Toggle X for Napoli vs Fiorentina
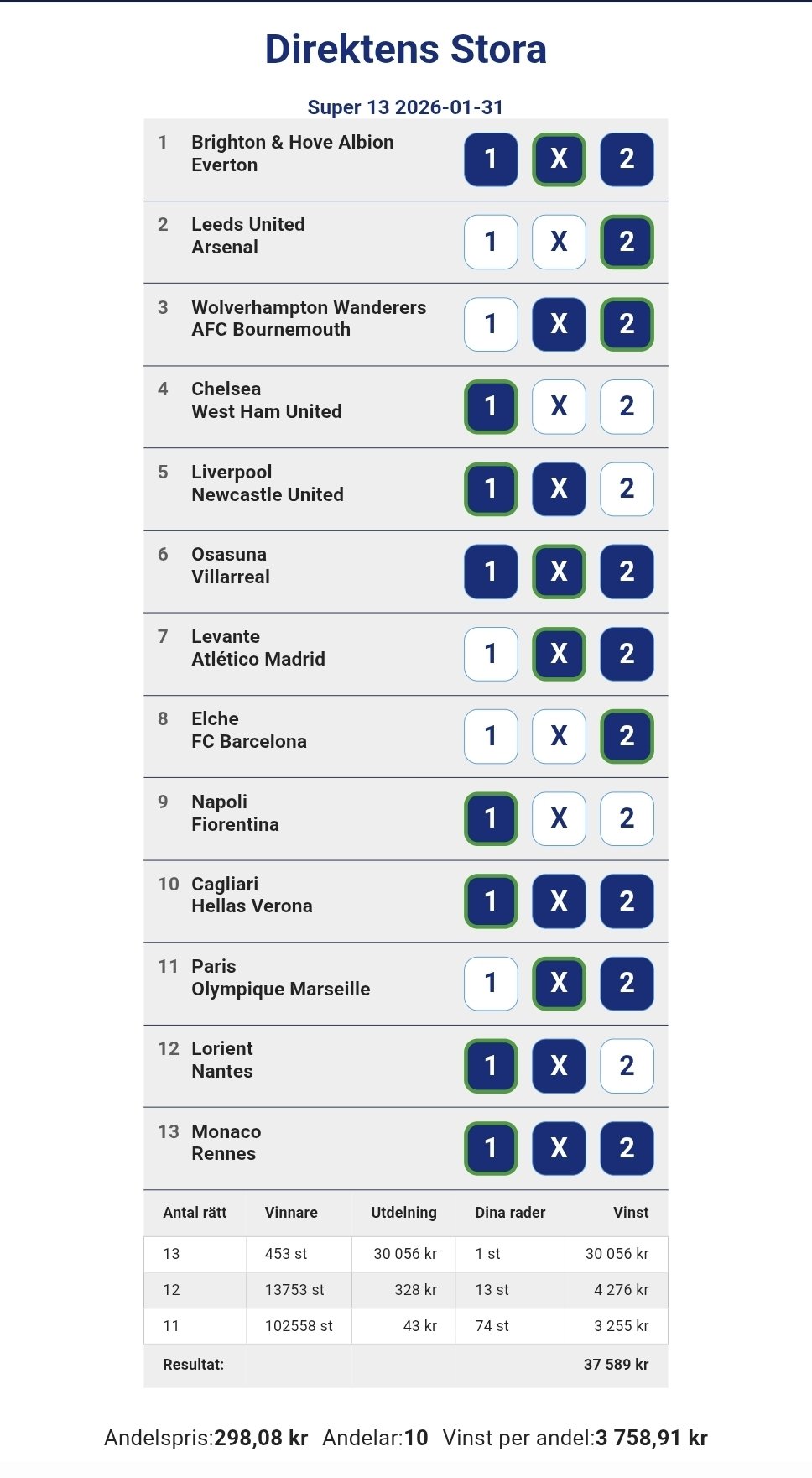Screen dimensions: 812x1478 coord(559,818)
